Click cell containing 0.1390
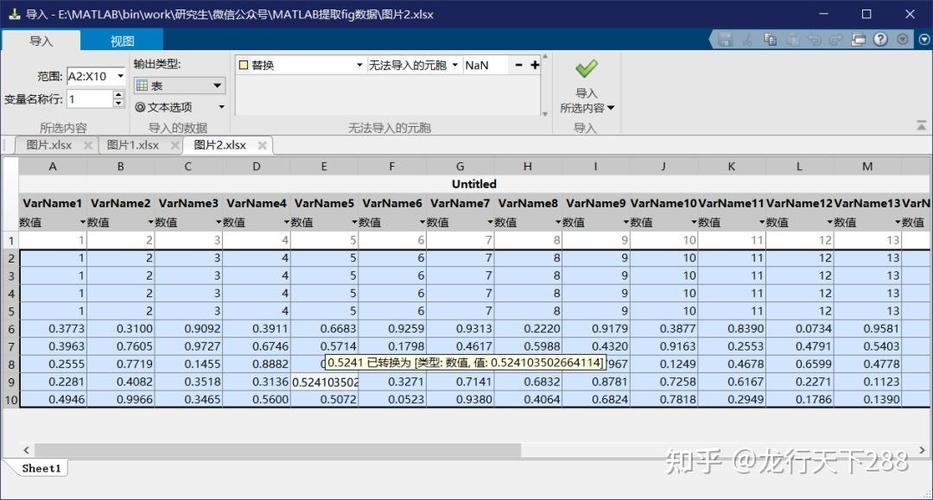The width and height of the screenshot is (933, 500). tap(867, 399)
